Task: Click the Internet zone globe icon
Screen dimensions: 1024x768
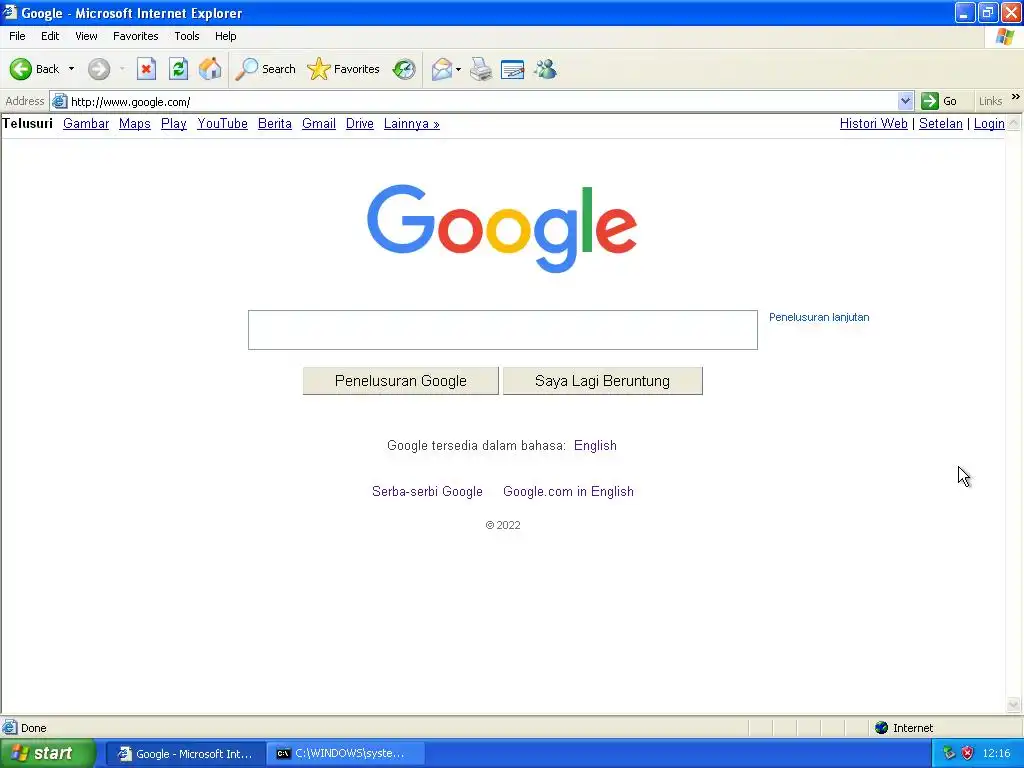Action: [x=881, y=728]
